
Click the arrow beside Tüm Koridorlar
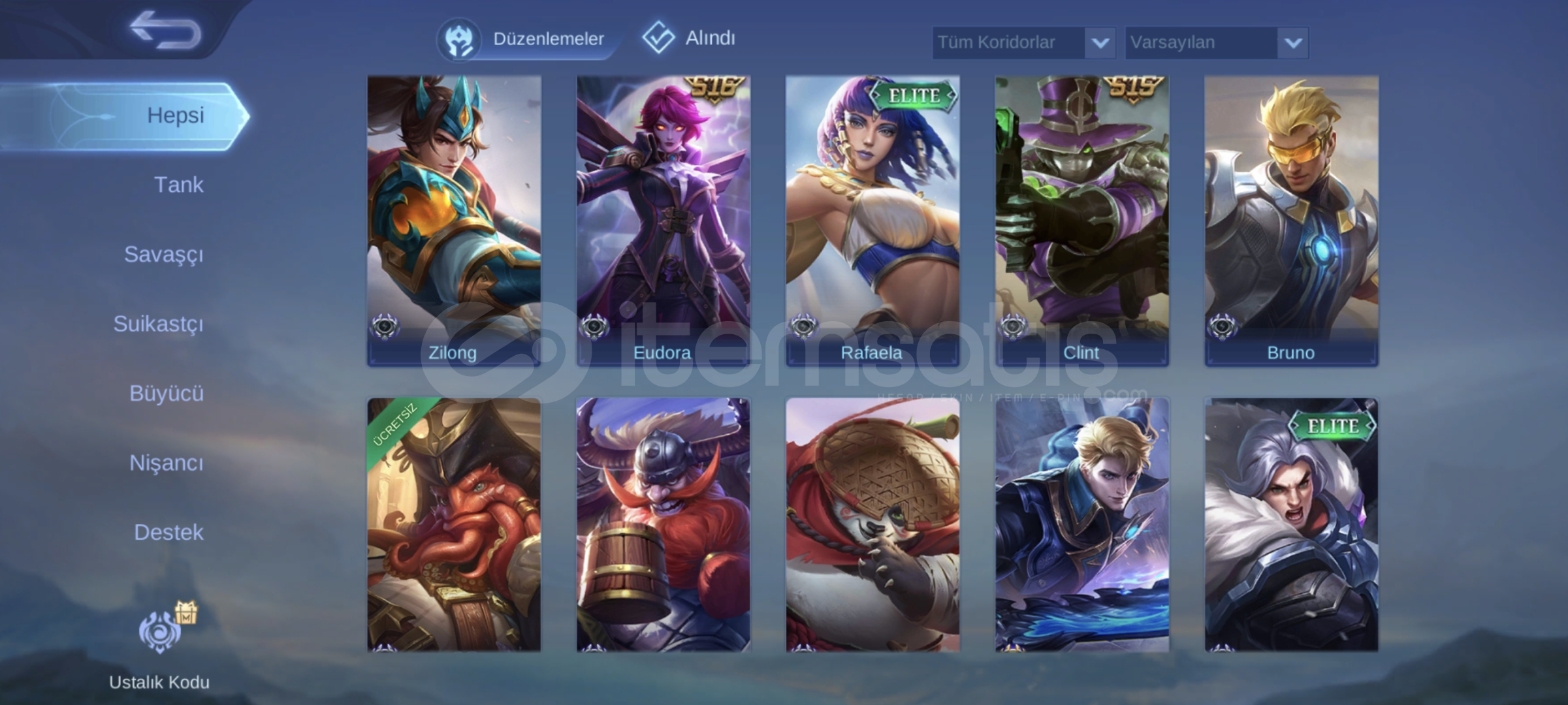coord(1100,43)
